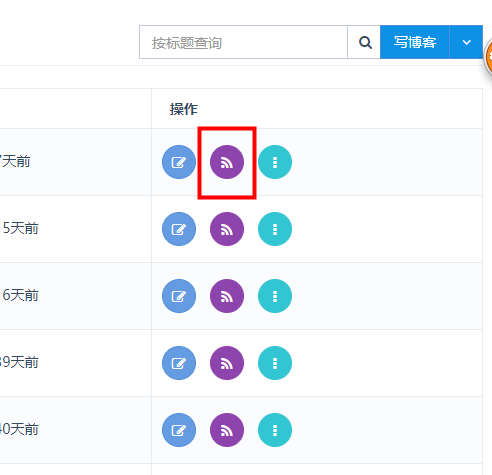Screen dimensions: 492x475
Task: Edit the post dated 6天前
Action: click(x=179, y=296)
